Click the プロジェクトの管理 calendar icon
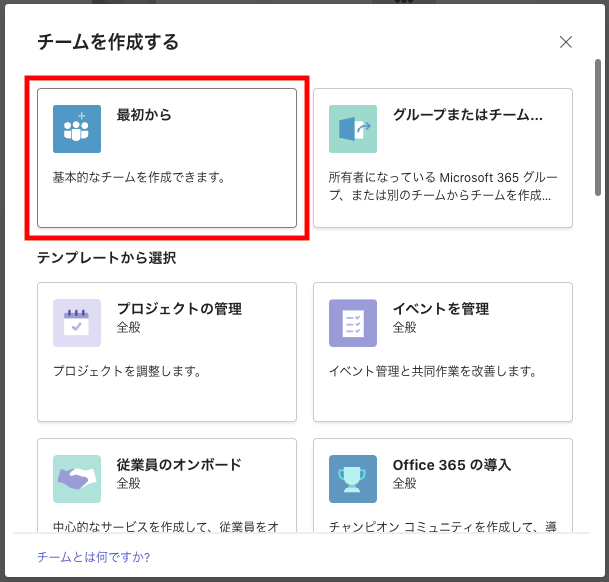Screen dimensions: 609x582 [x=77, y=323]
